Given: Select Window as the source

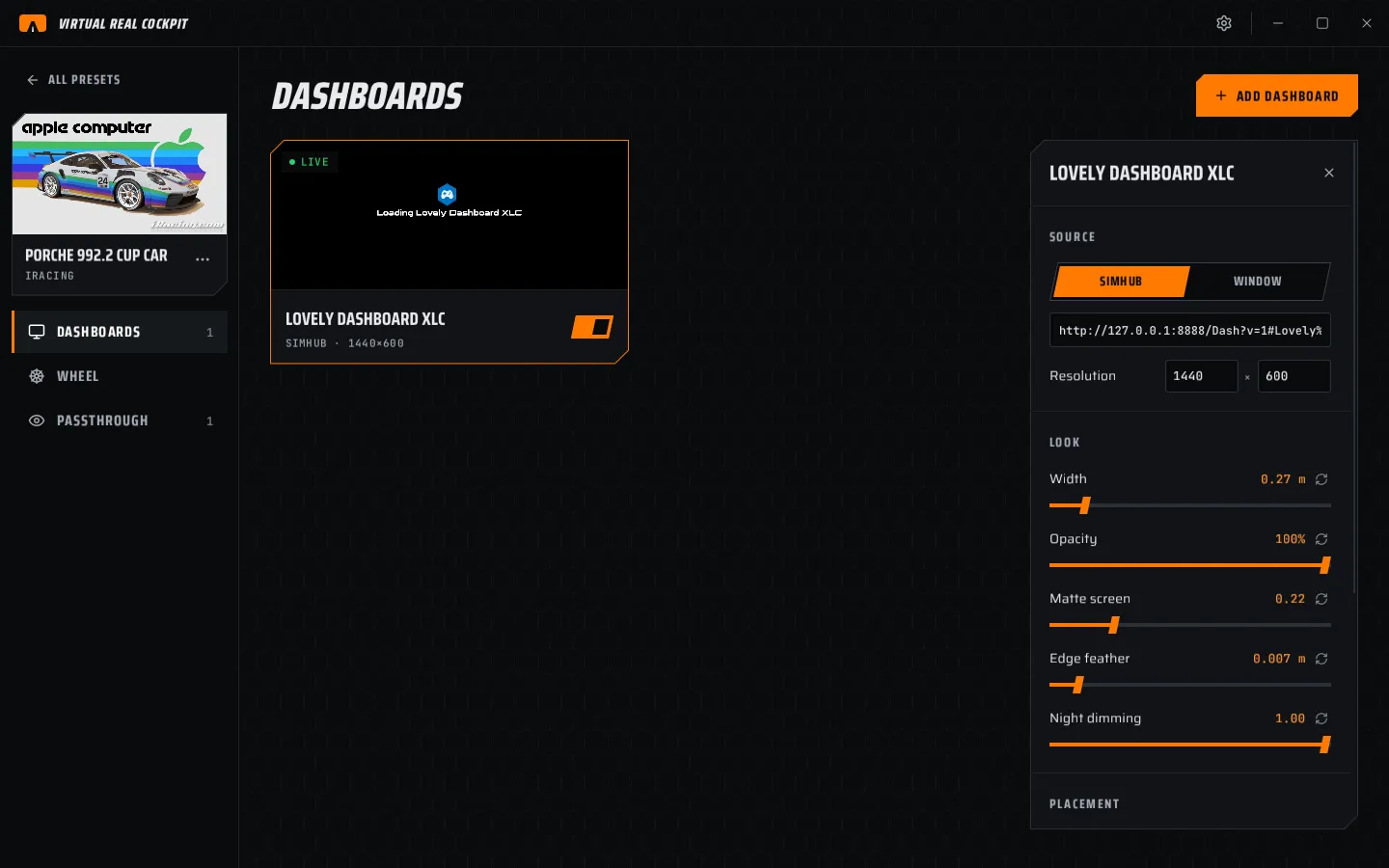Looking at the screenshot, I should [x=1258, y=282].
